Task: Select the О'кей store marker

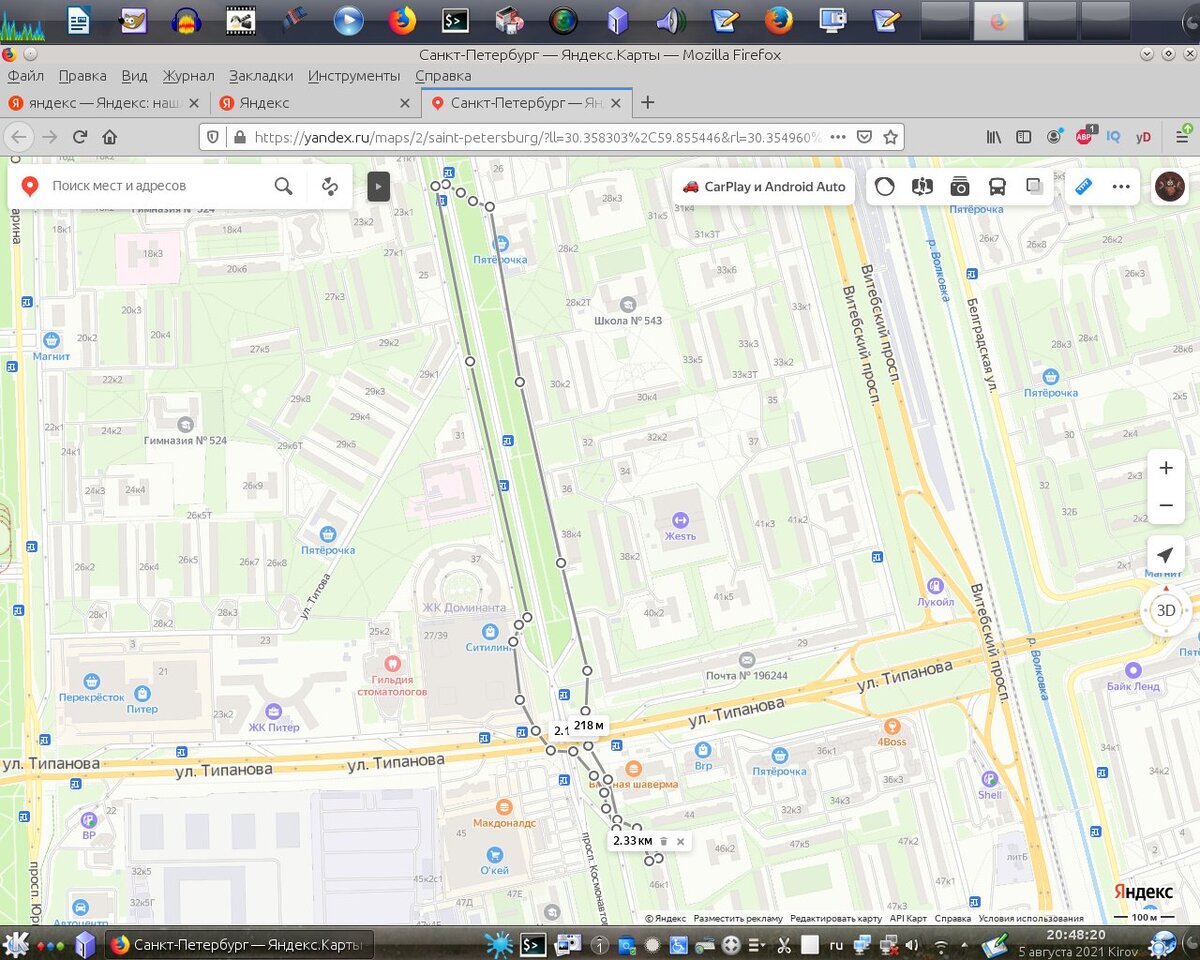Action: point(494,855)
